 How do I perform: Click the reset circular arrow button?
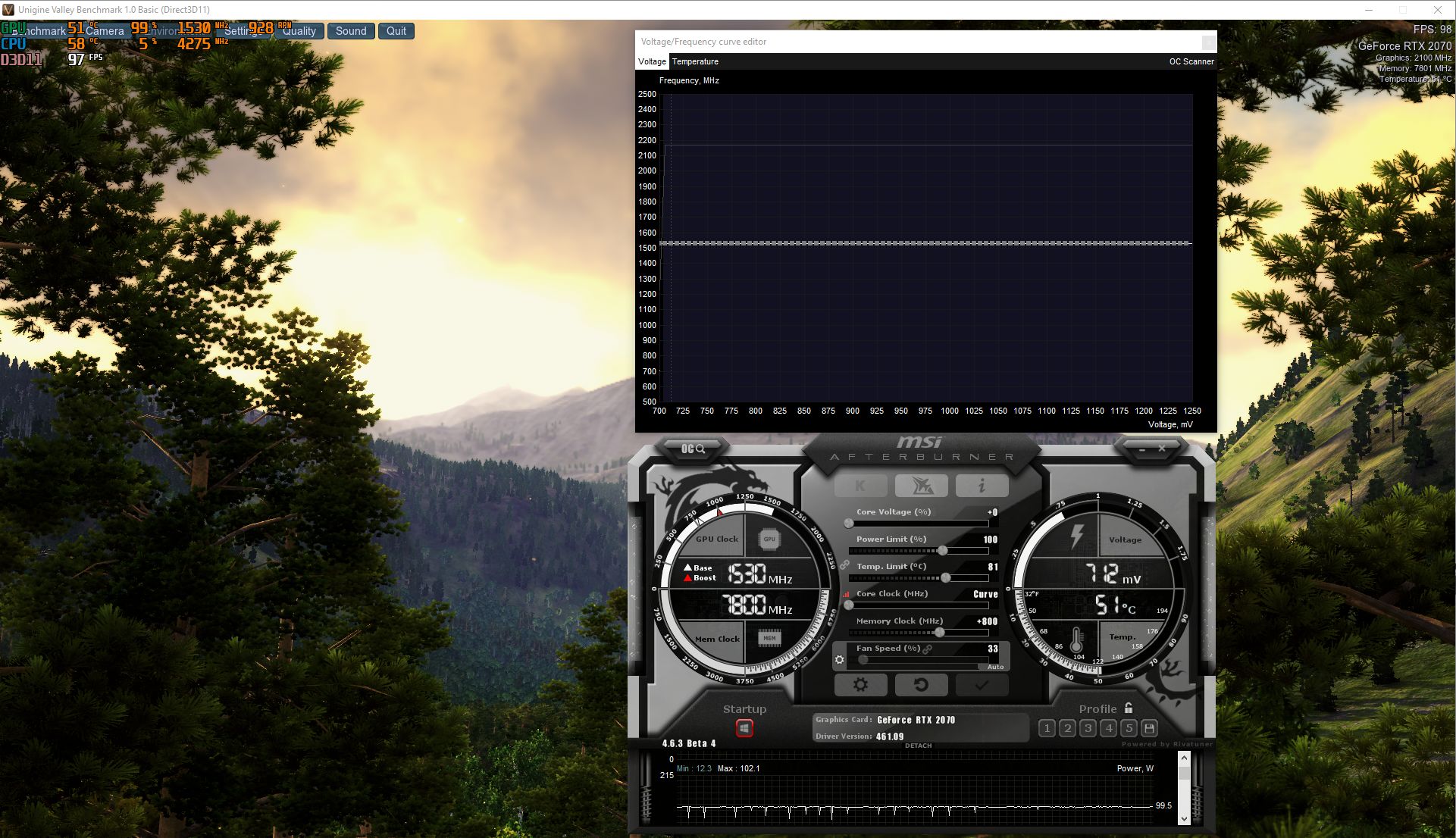(921, 685)
